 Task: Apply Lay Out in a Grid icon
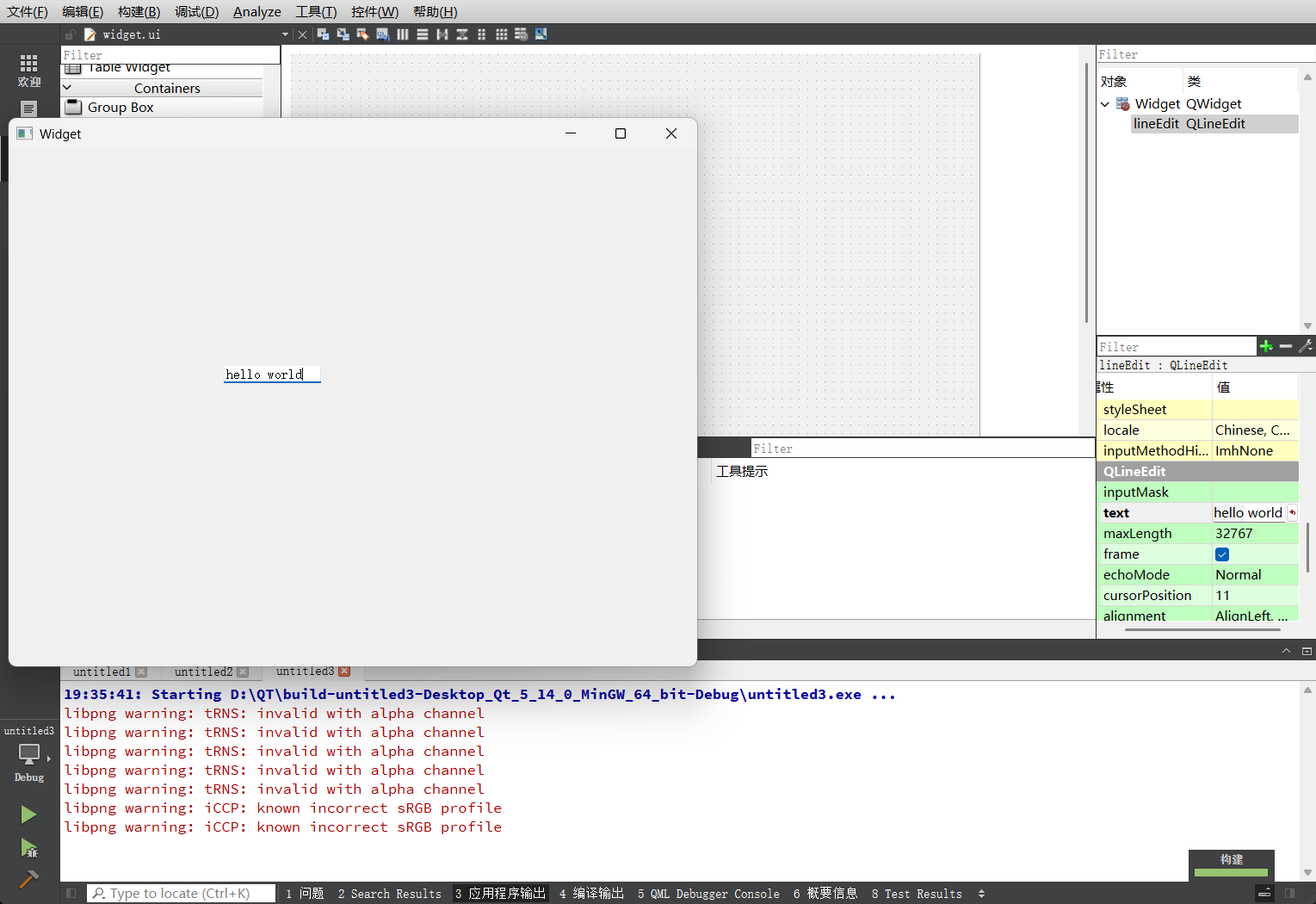click(x=501, y=34)
